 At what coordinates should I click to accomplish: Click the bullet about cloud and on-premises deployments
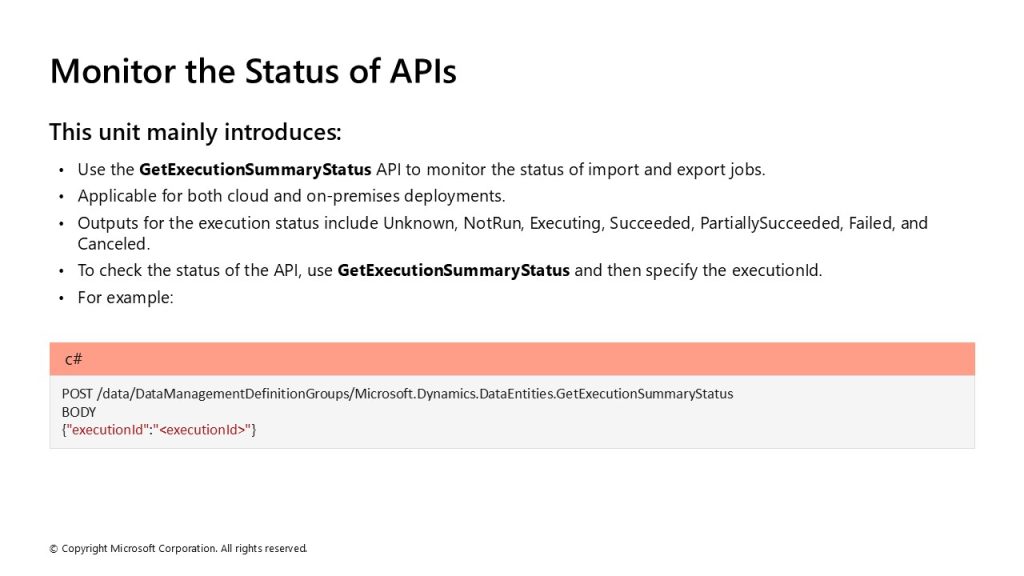pos(291,196)
